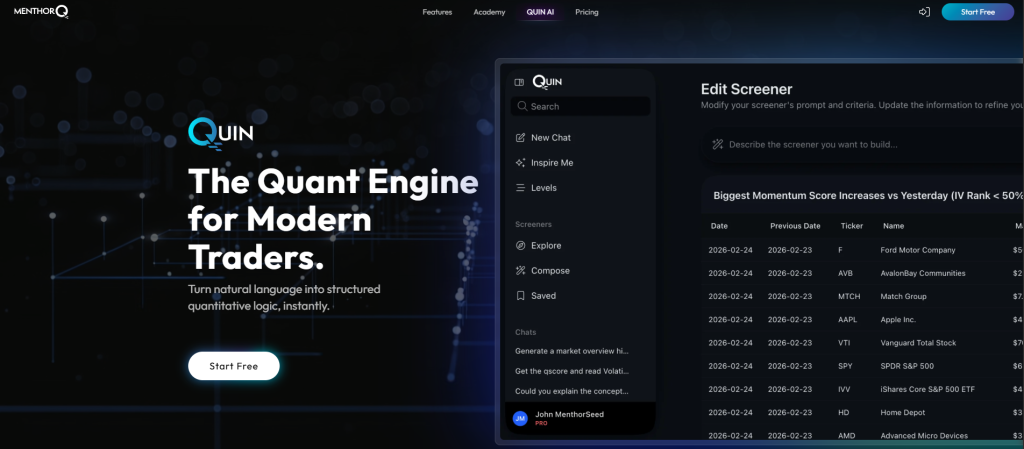
Task: Click the Chats section label
Action: (525, 332)
